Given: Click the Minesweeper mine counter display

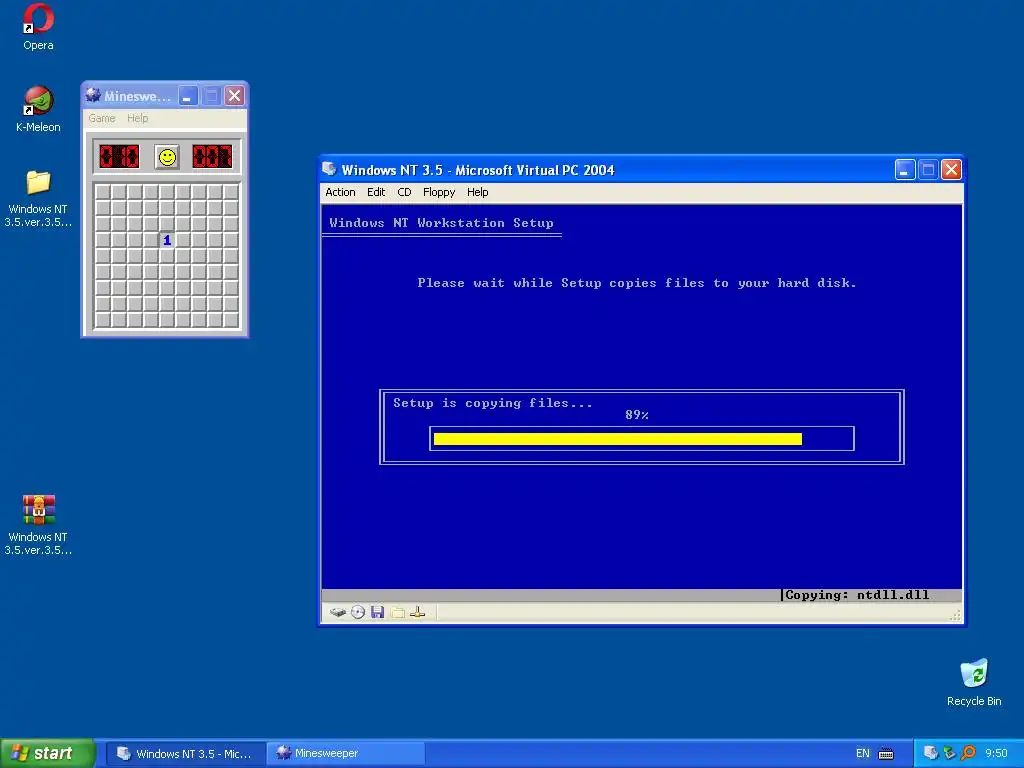Looking at the screenshot, I should coord(119,157).
